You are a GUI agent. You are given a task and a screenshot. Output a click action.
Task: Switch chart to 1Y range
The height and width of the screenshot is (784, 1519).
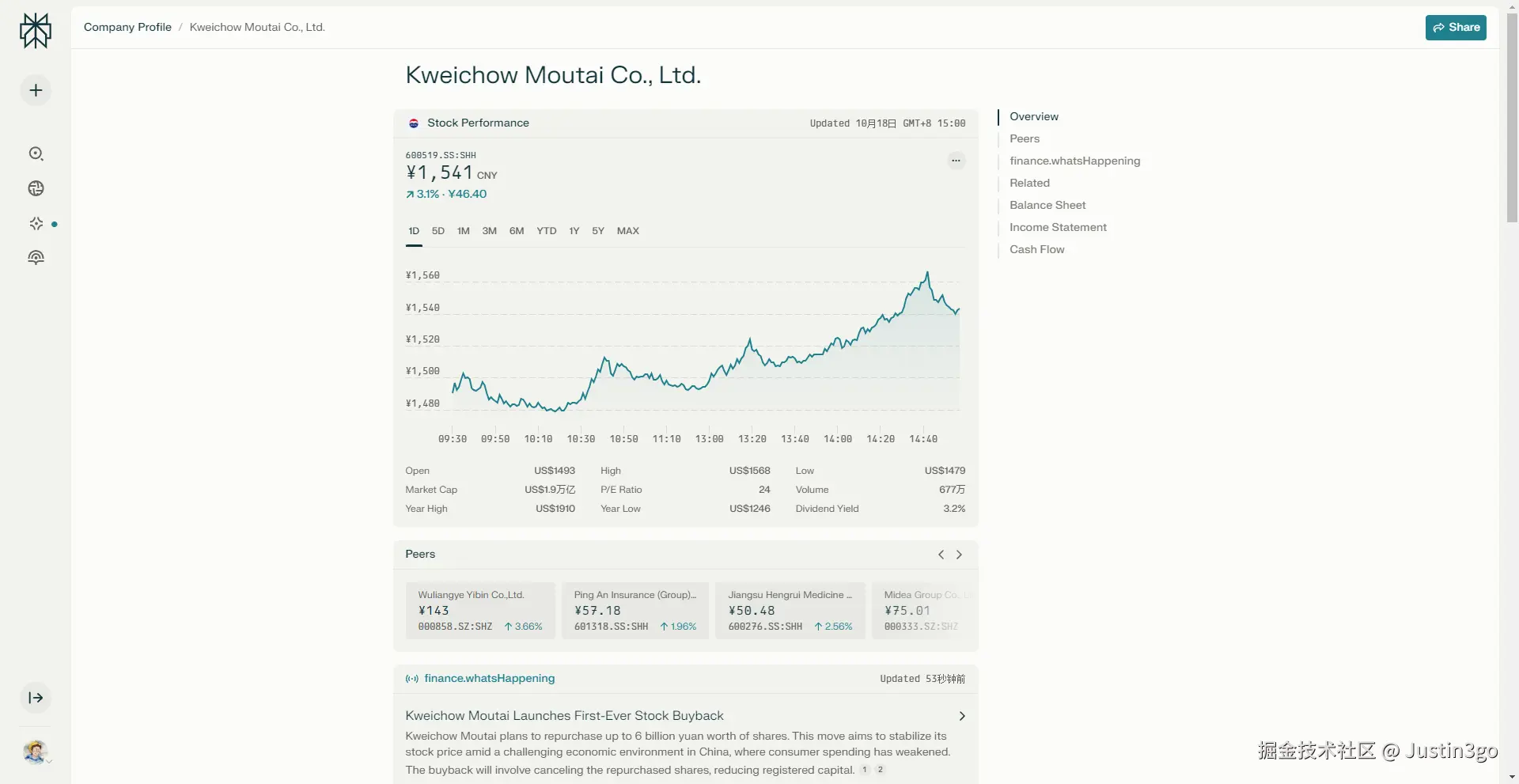tap(574, 231)
